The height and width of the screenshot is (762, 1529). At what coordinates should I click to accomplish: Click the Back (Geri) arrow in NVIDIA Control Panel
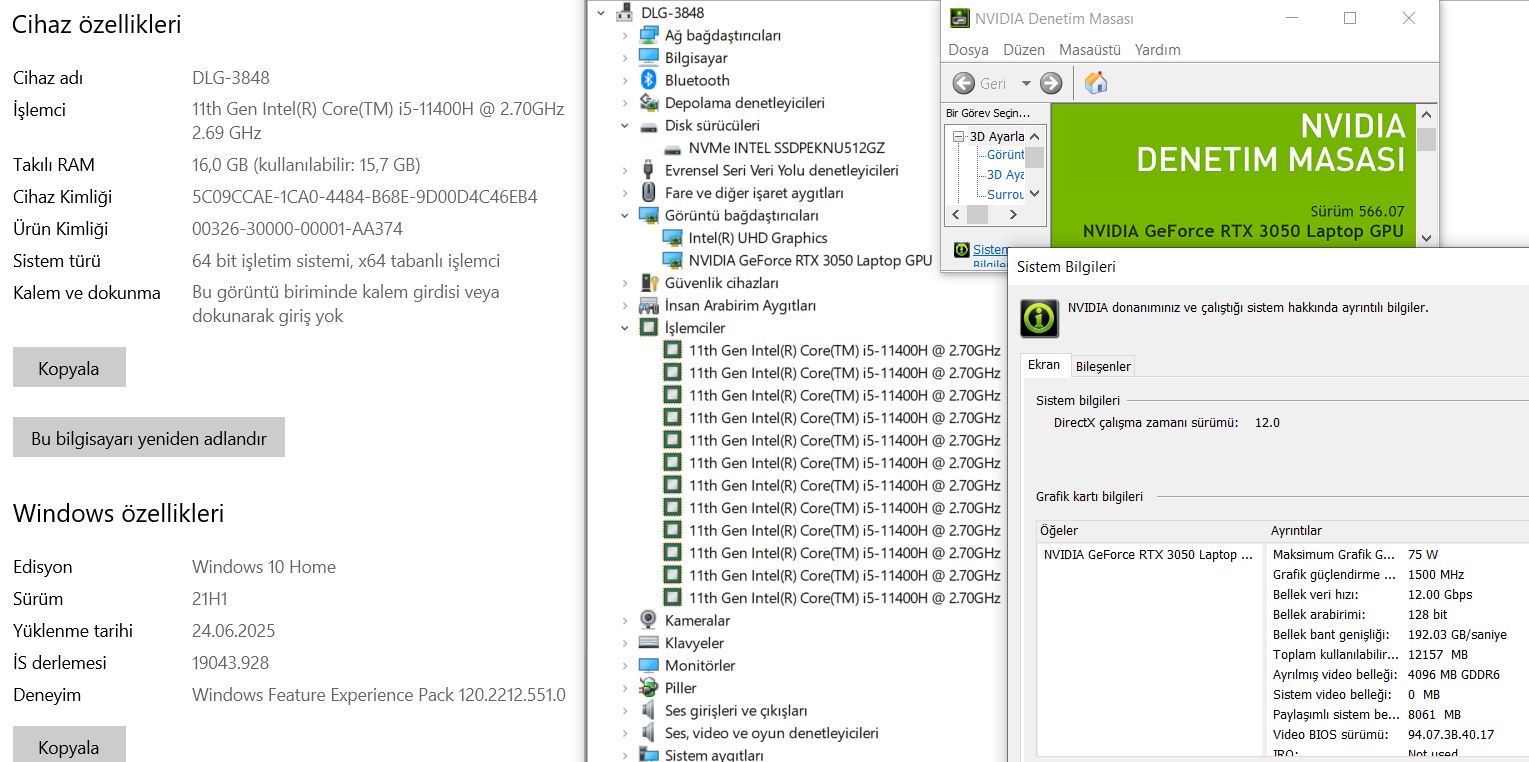click(964, 83)
